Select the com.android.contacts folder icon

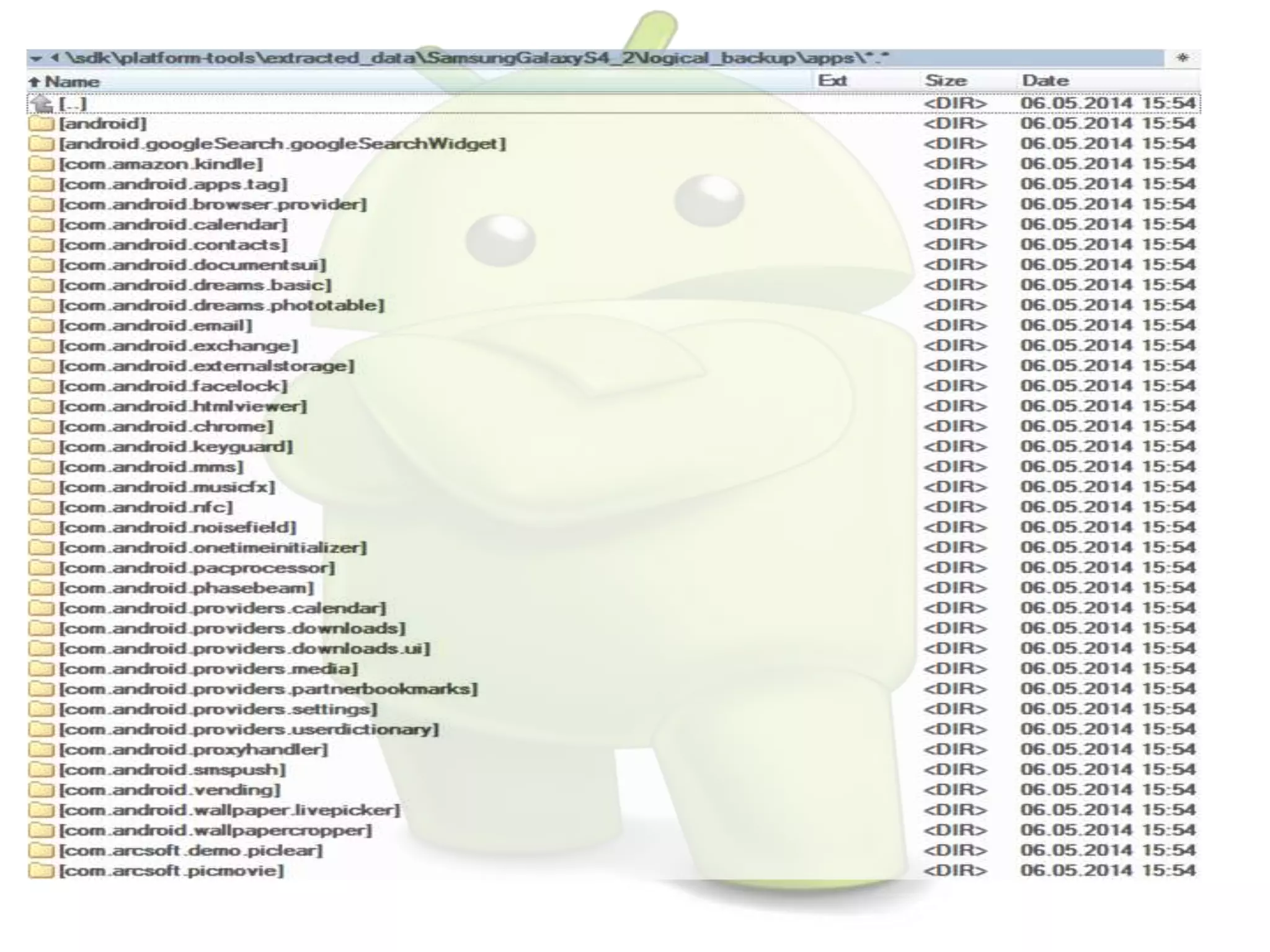coord(42,245)
